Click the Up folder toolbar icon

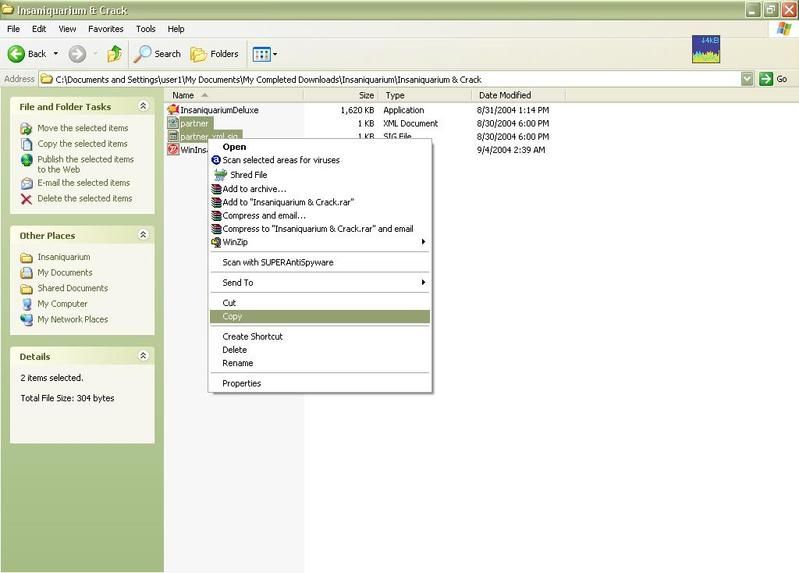(x=115, y=54)
